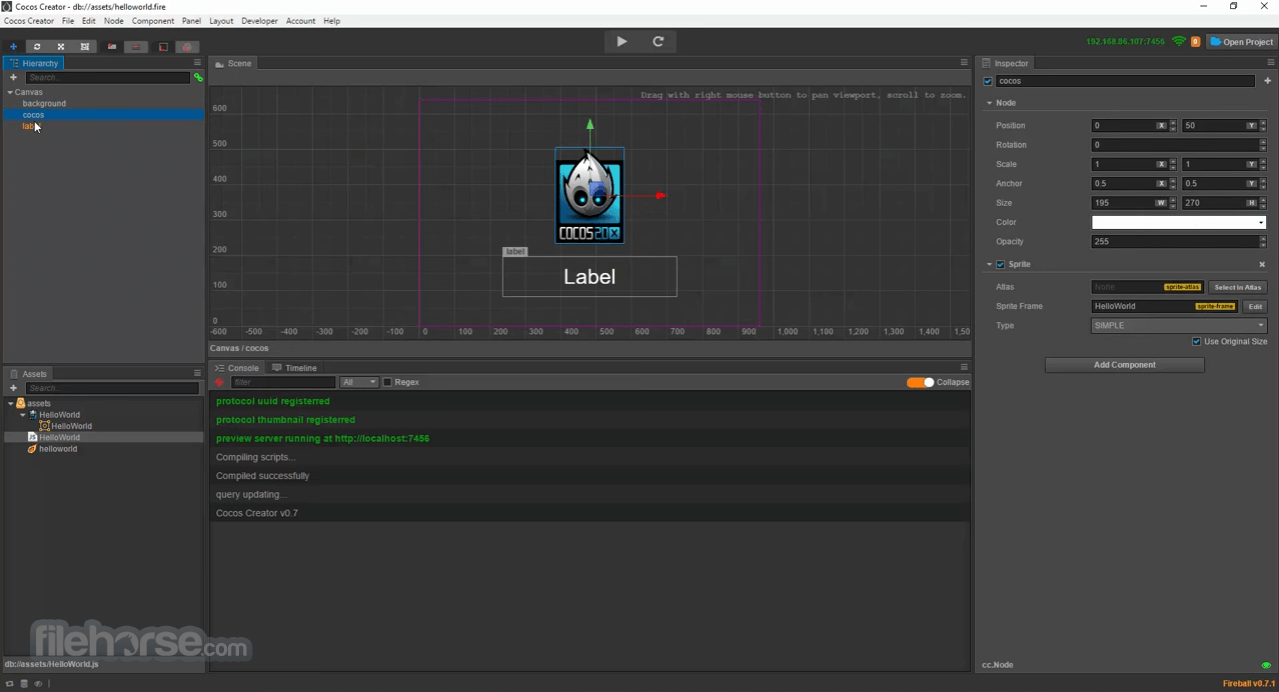The width and height of the screenshot is (1279, 692).
Task: Click the HelloWorld JS script asset
Action: pos(59,437)
